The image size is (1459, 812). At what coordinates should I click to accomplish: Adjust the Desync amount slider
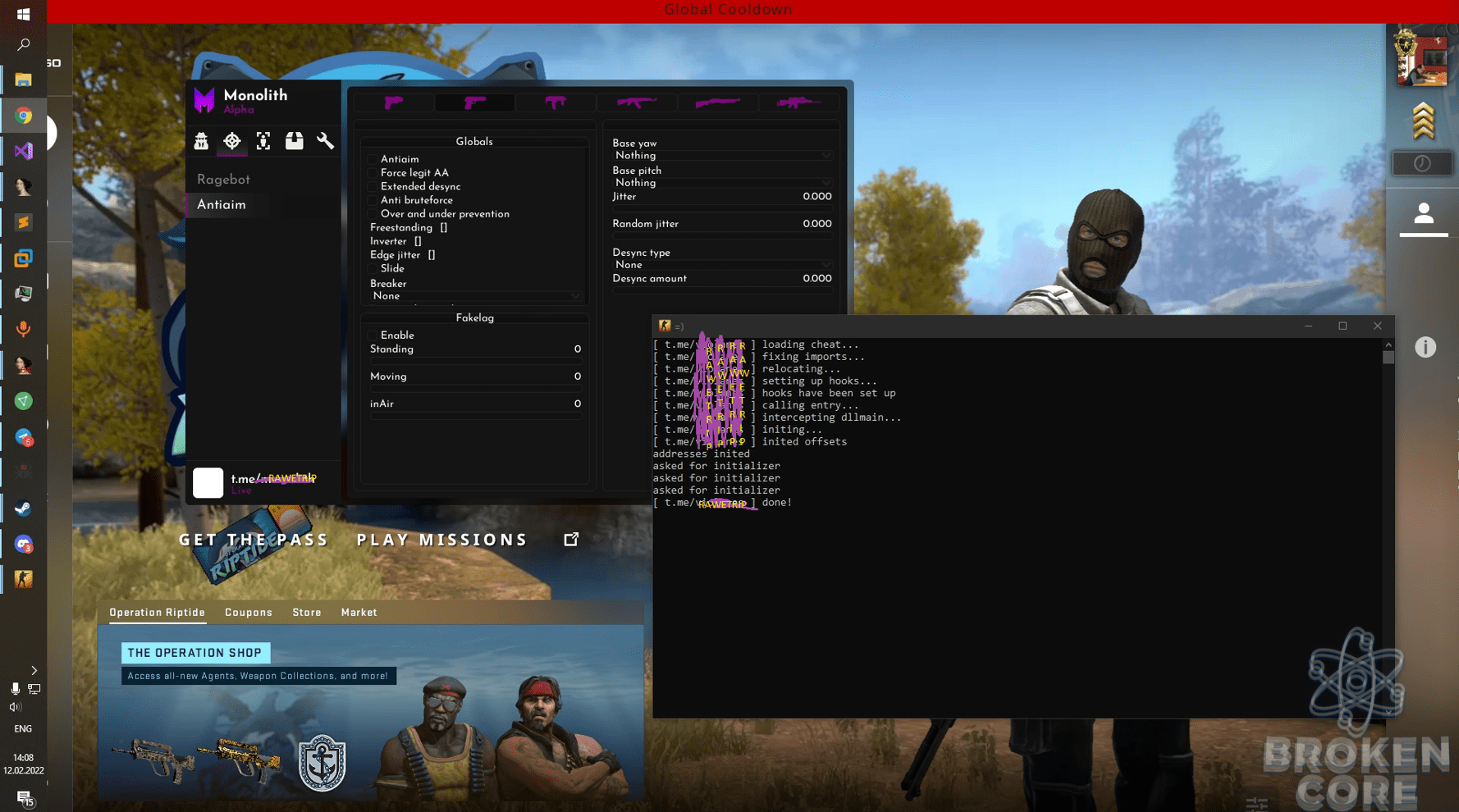pos(722,290)
